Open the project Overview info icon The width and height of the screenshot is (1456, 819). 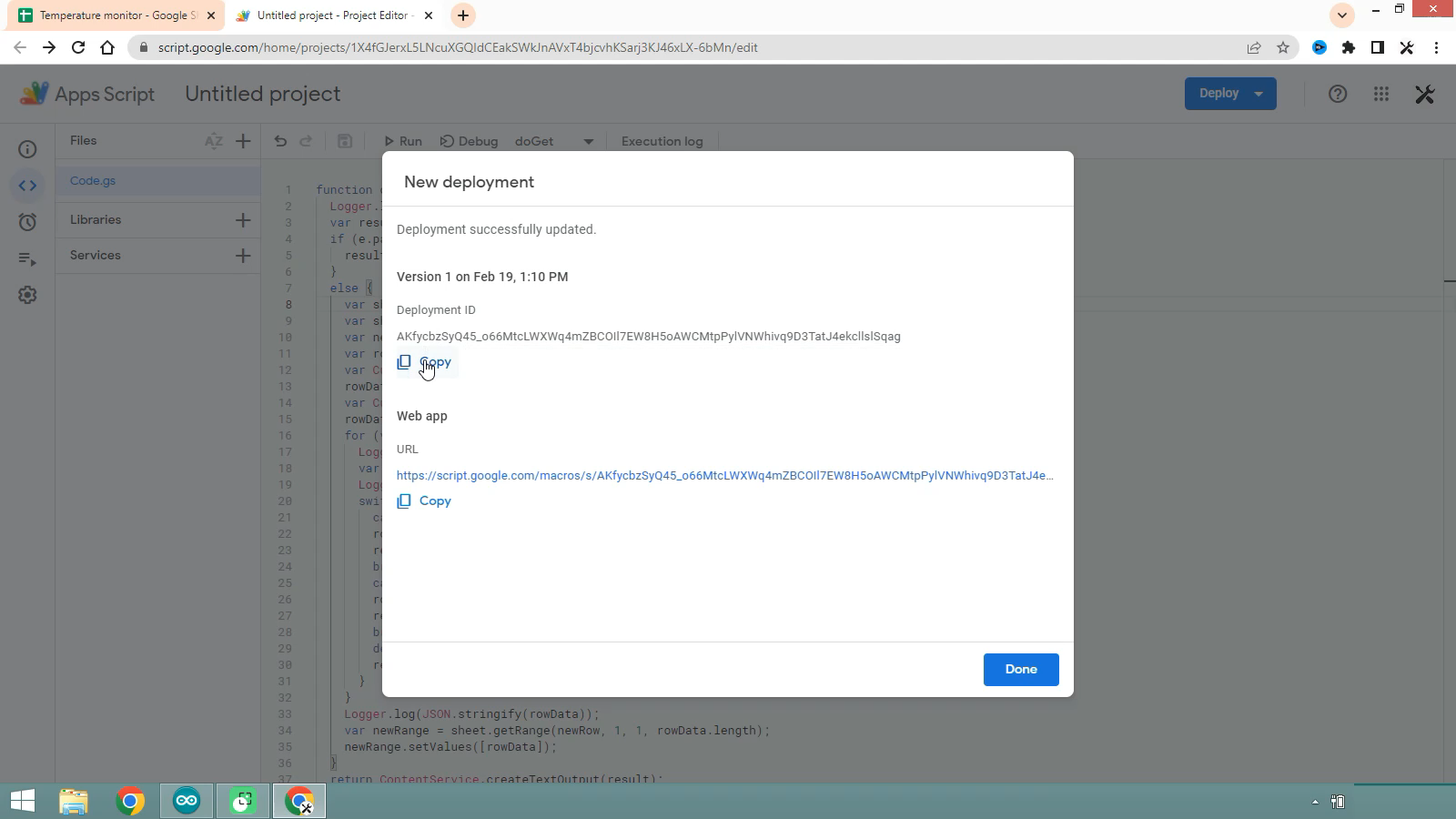(x=27, y=149)
